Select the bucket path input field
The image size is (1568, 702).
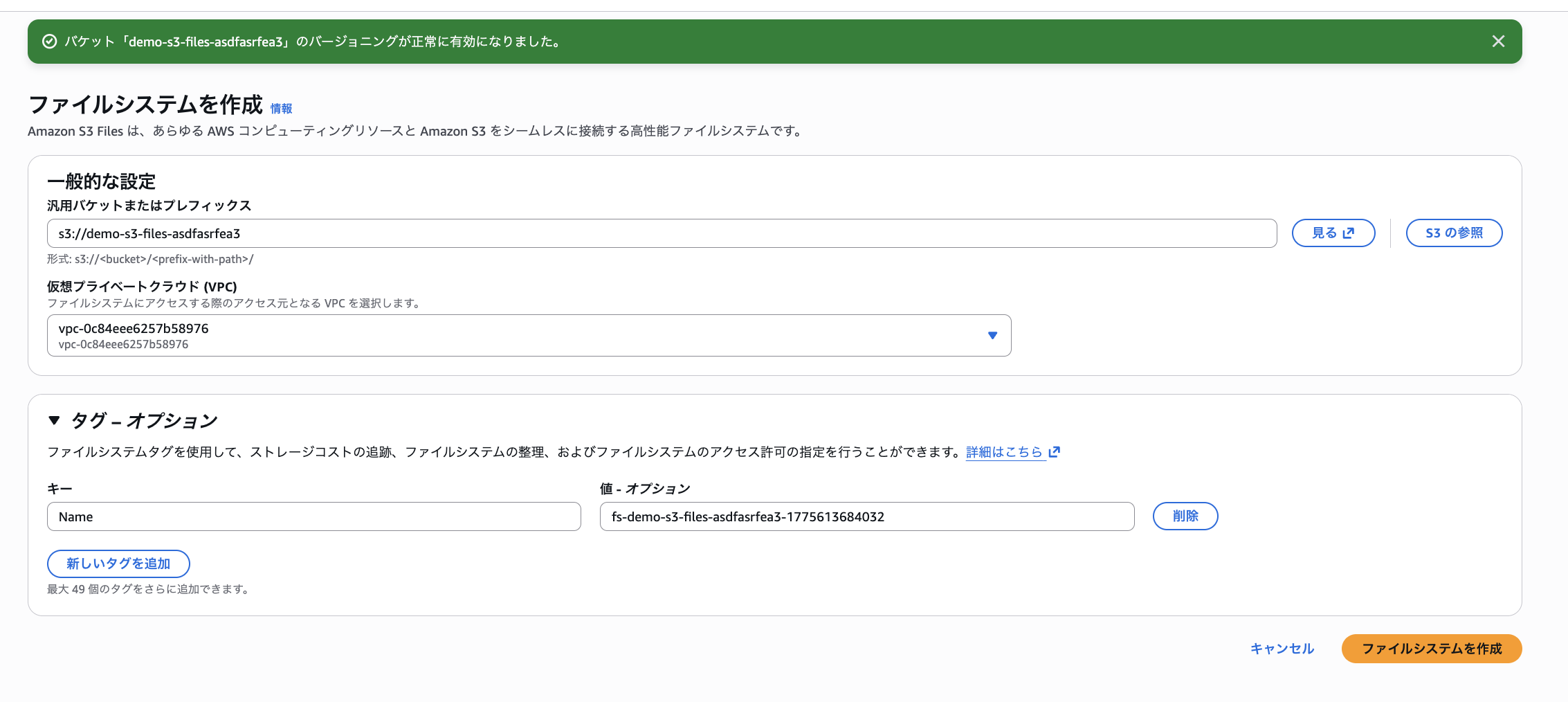(661, 233)
